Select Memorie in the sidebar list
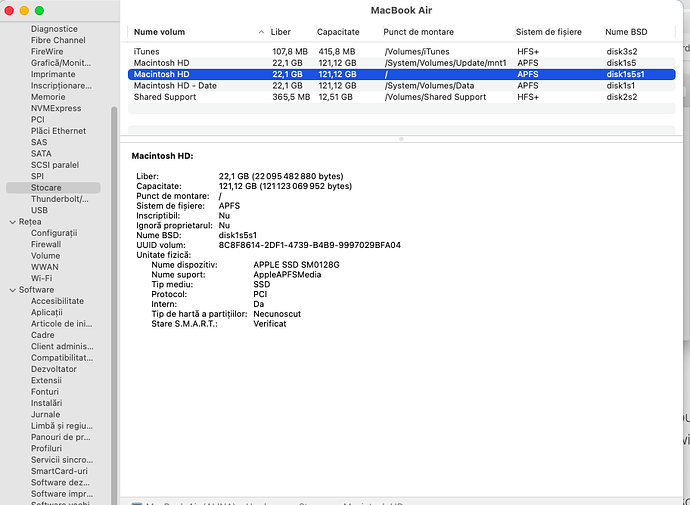 [48, 97]
